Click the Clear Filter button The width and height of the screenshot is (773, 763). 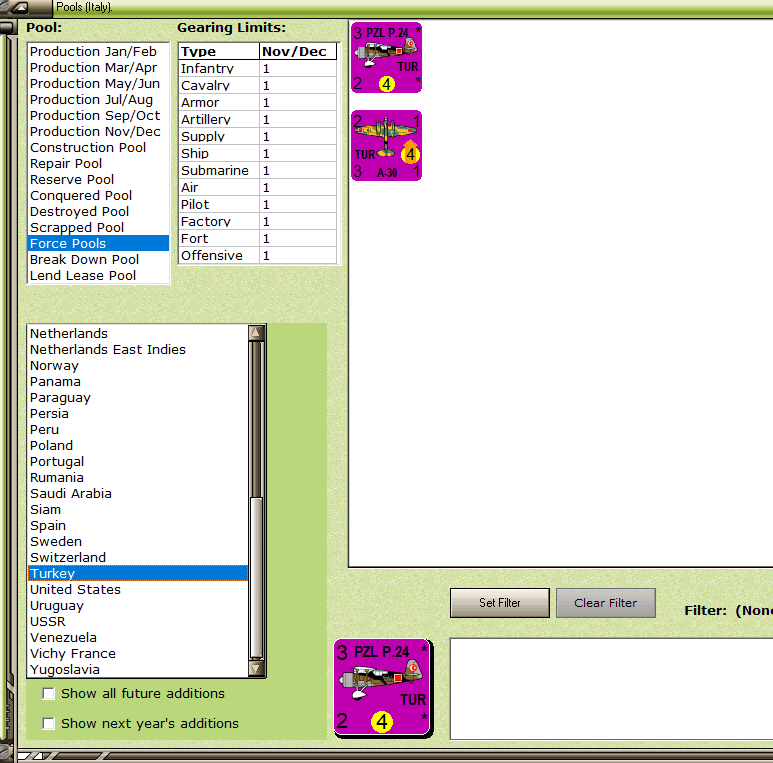606,603
